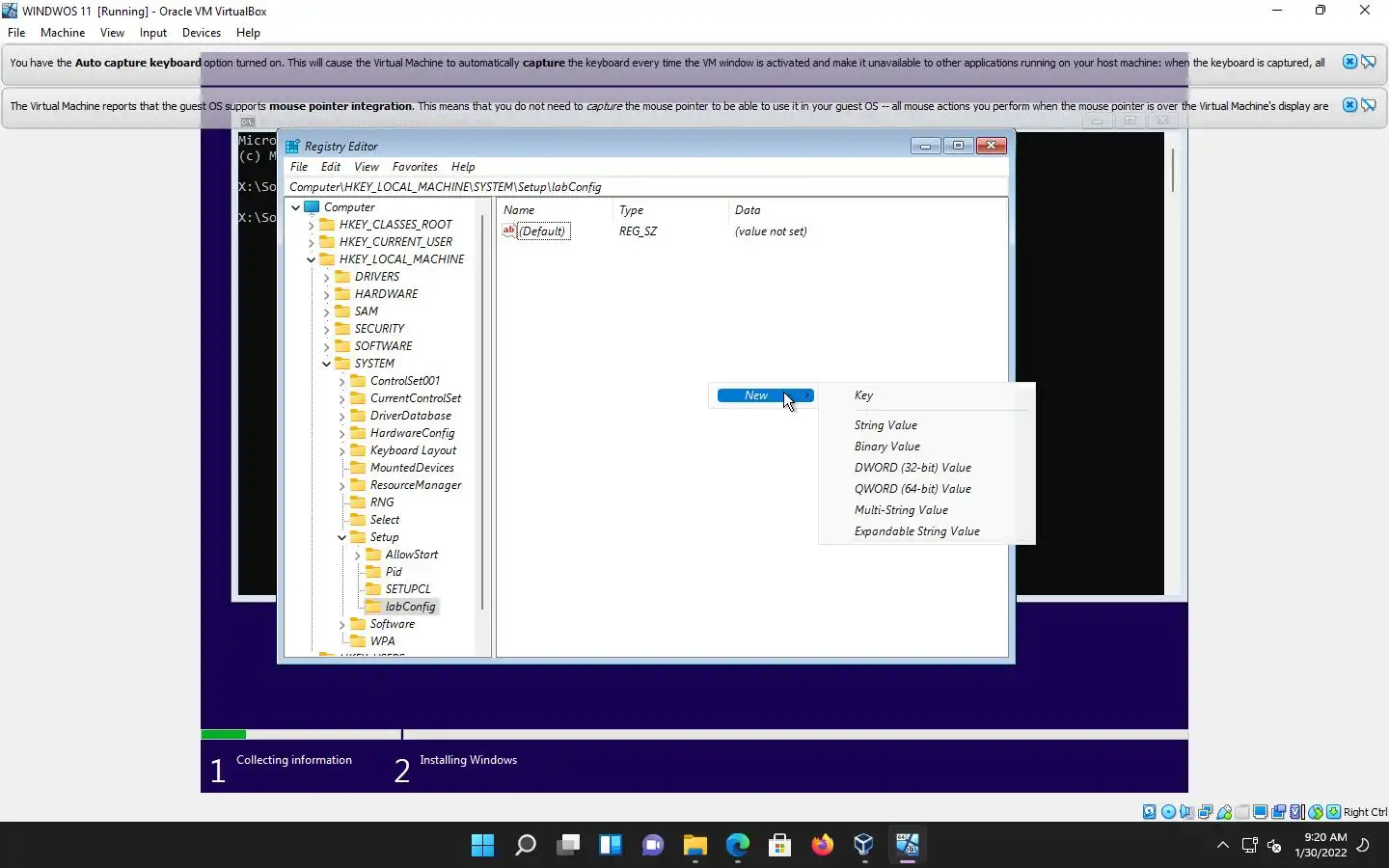The width and height of the screenshot is (1389, 868).
Task: Click the keyboard capture arrow icon
Action: tap(1333, 812)
